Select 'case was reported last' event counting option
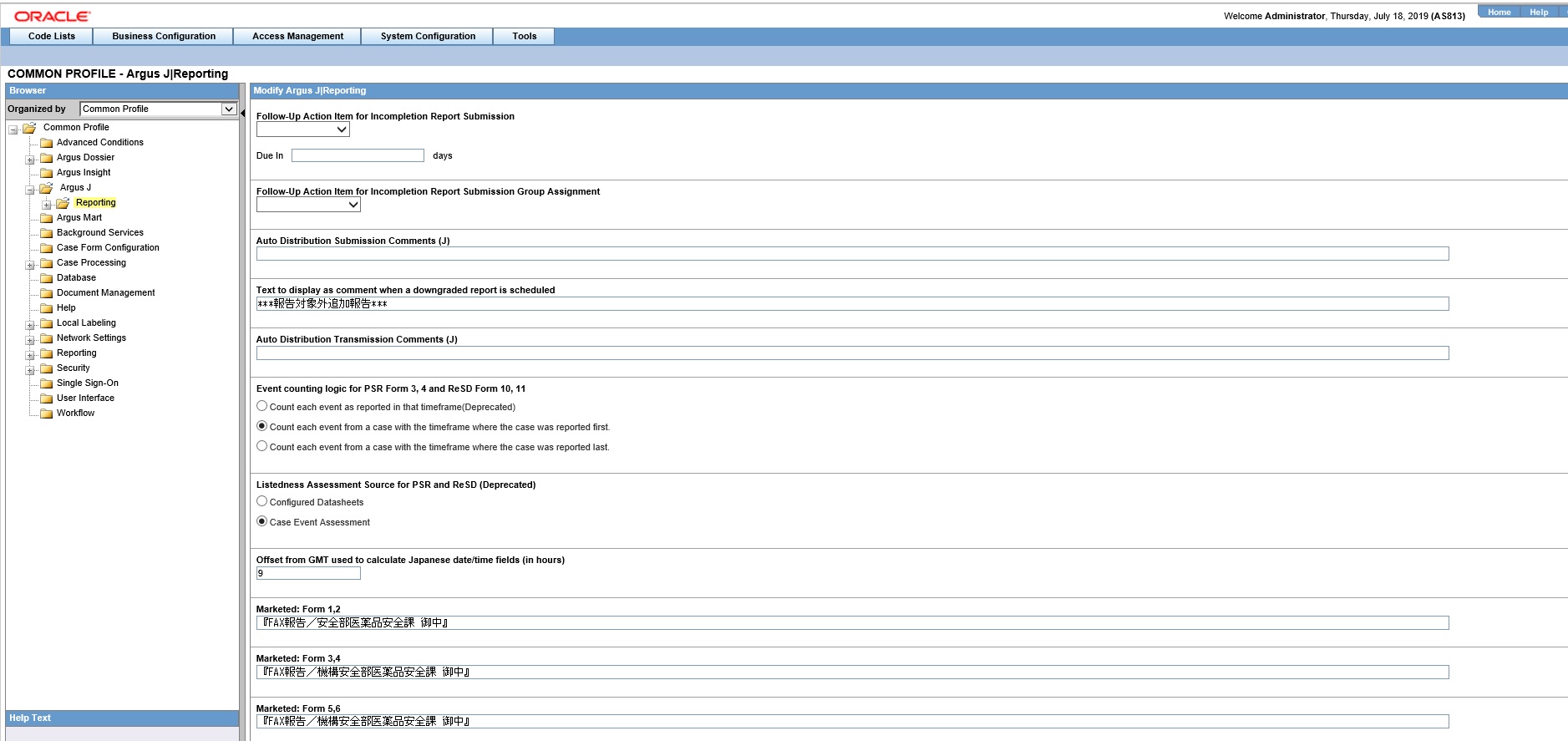The image size is (1568, 741). (x=261, y=446)
